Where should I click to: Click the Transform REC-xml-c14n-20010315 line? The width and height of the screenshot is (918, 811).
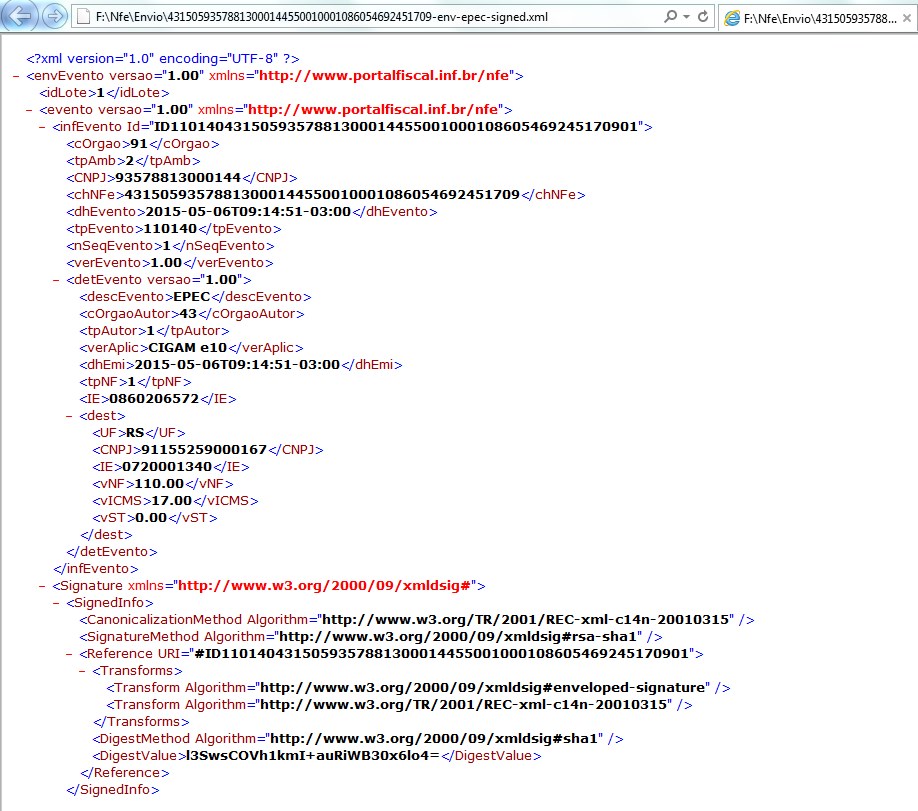(399, 704)
